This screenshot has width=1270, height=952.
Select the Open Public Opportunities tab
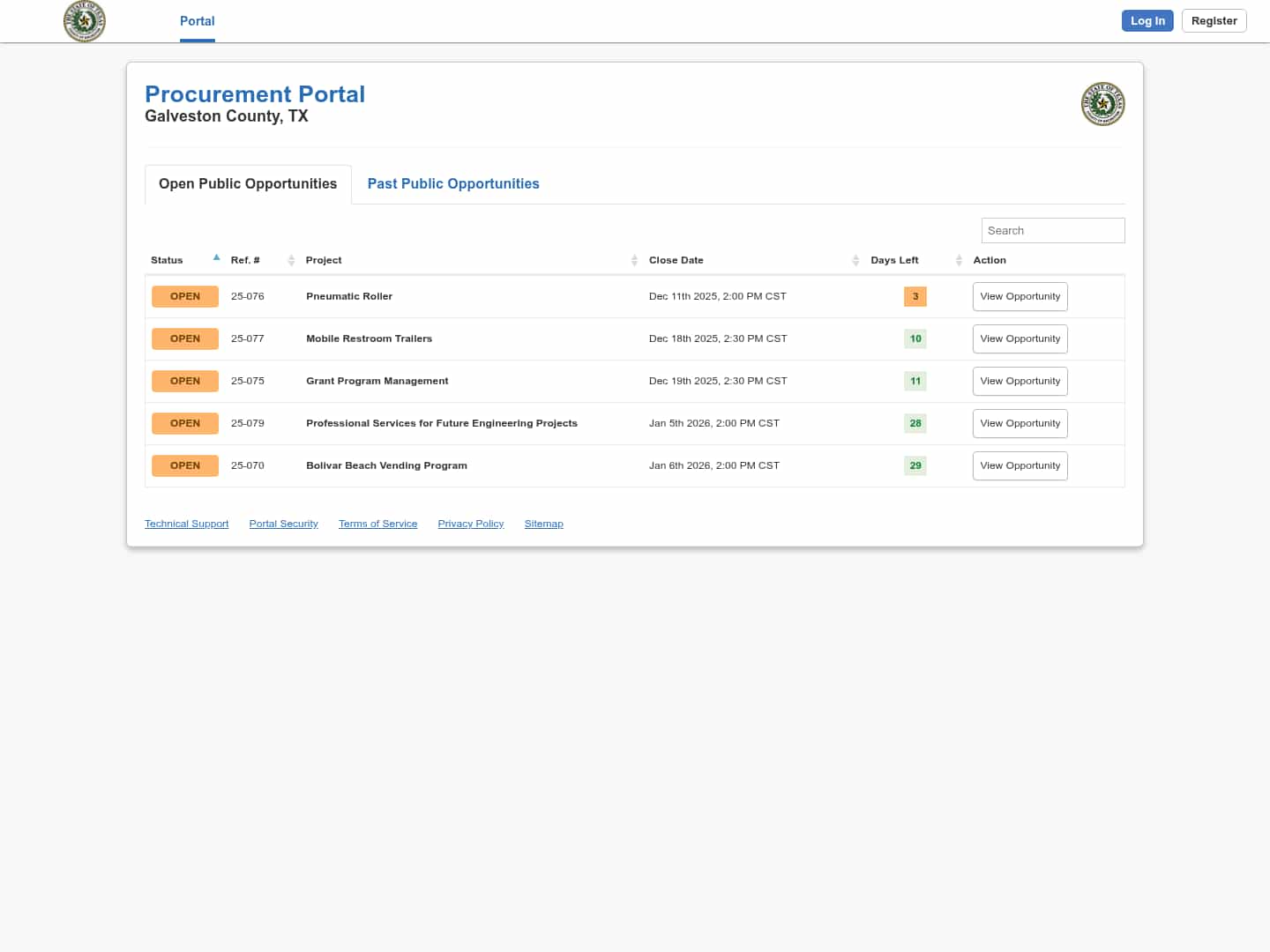point(248,183)
